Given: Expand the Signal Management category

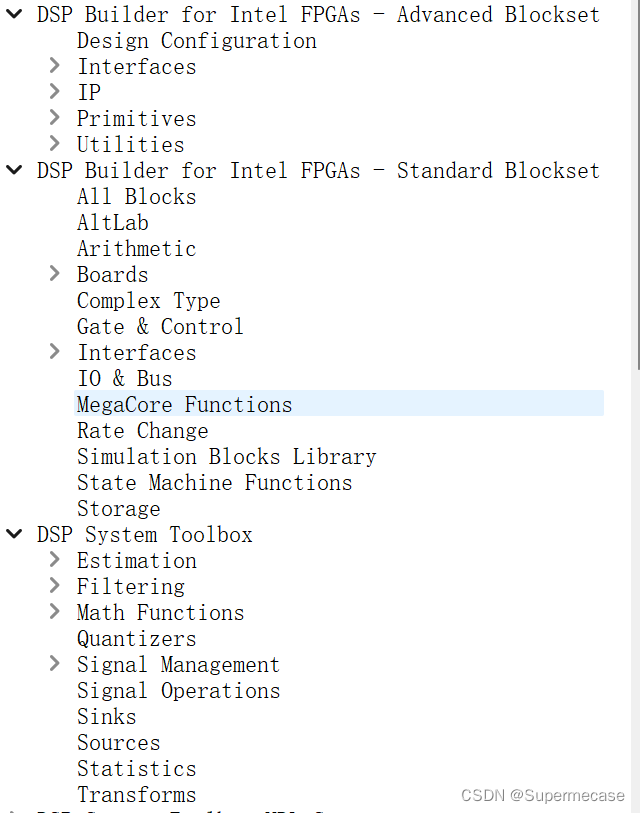Looking at the screenshot, I should pyautogui.click(x=55, y=664).
